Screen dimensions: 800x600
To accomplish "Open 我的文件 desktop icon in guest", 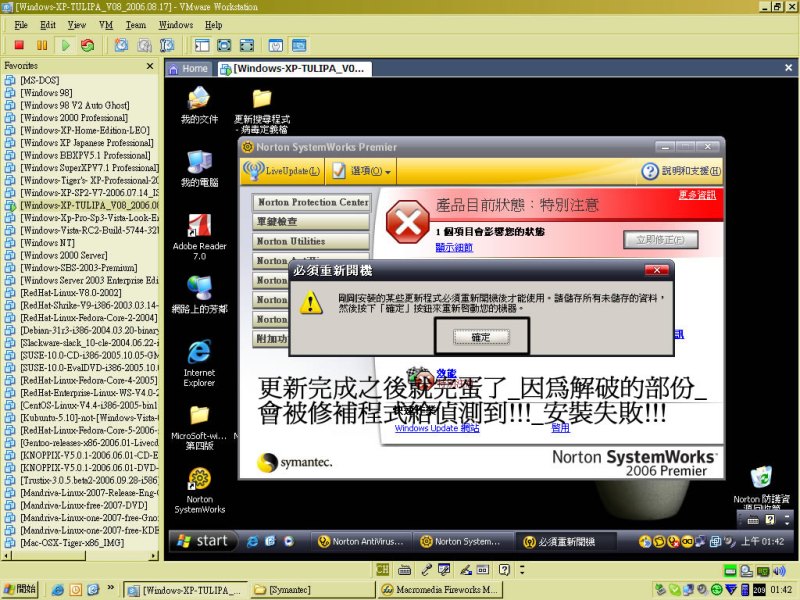I will point(199,106).
